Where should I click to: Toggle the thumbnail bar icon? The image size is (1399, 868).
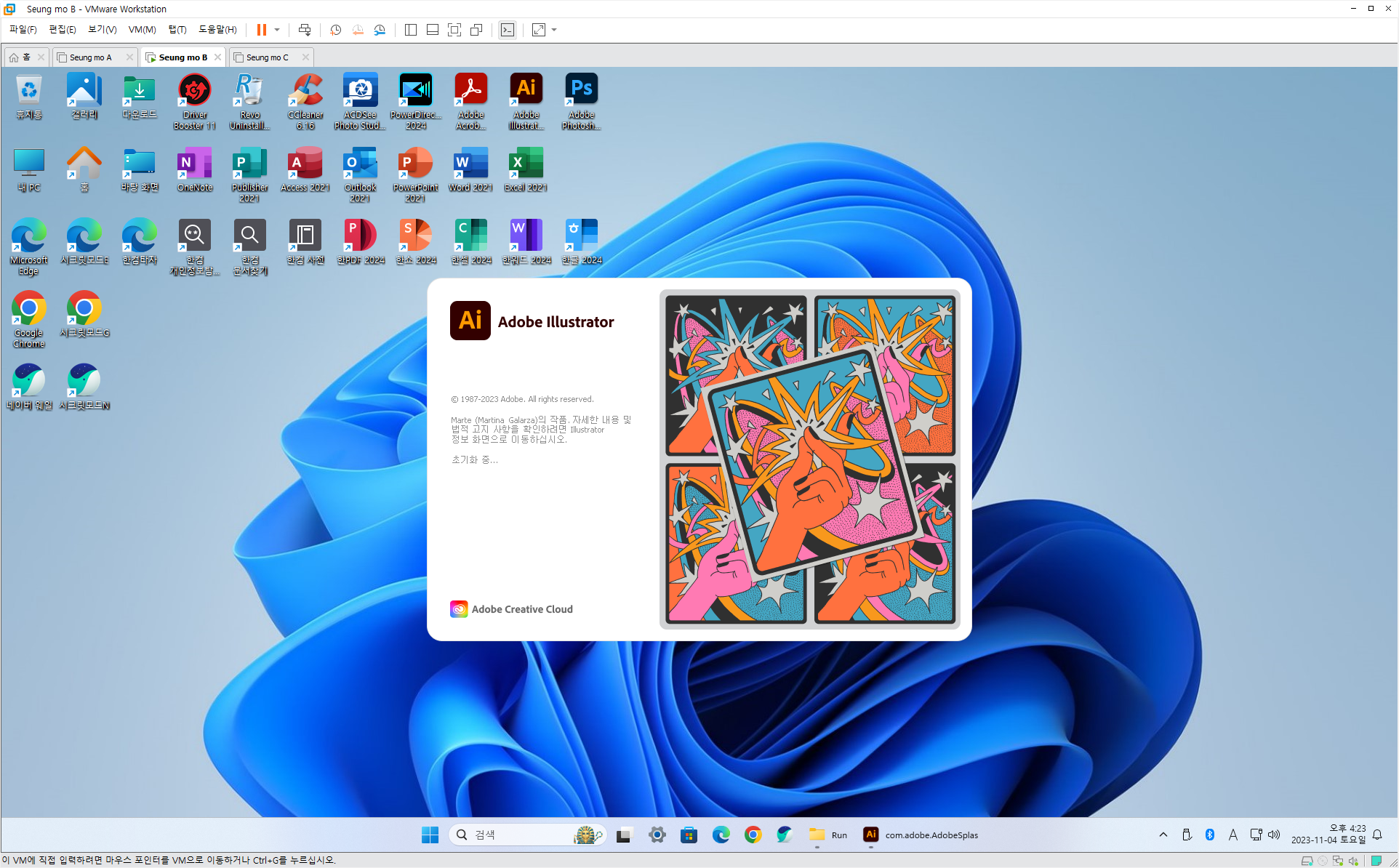click(433, 30)
